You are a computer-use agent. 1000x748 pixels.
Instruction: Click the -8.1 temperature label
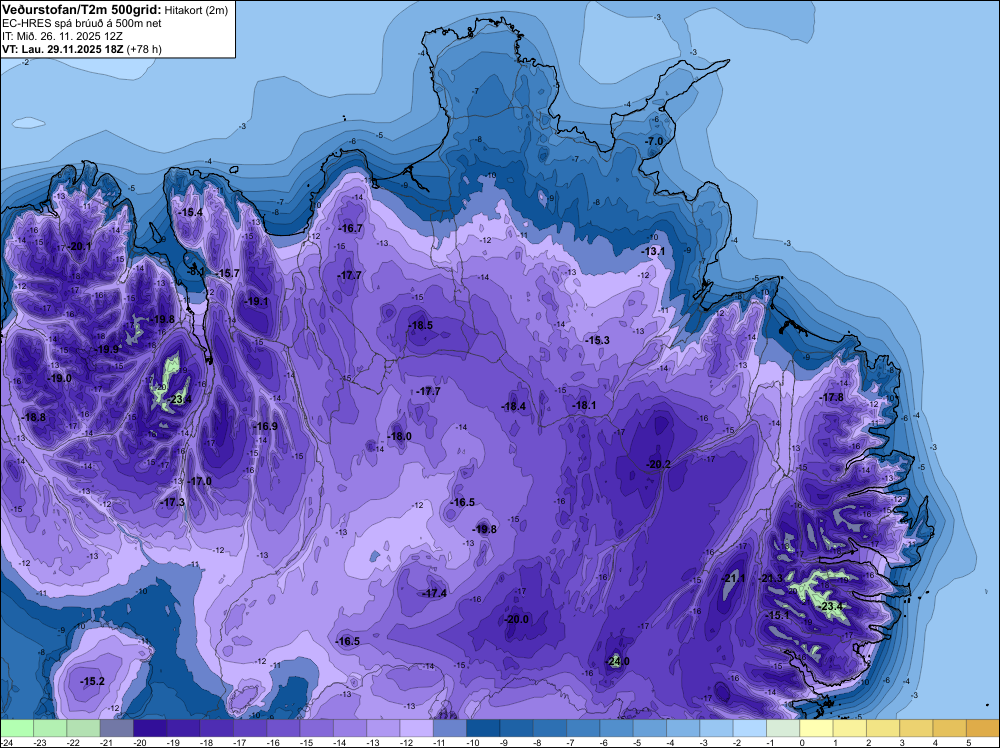(x=196, y=272)
